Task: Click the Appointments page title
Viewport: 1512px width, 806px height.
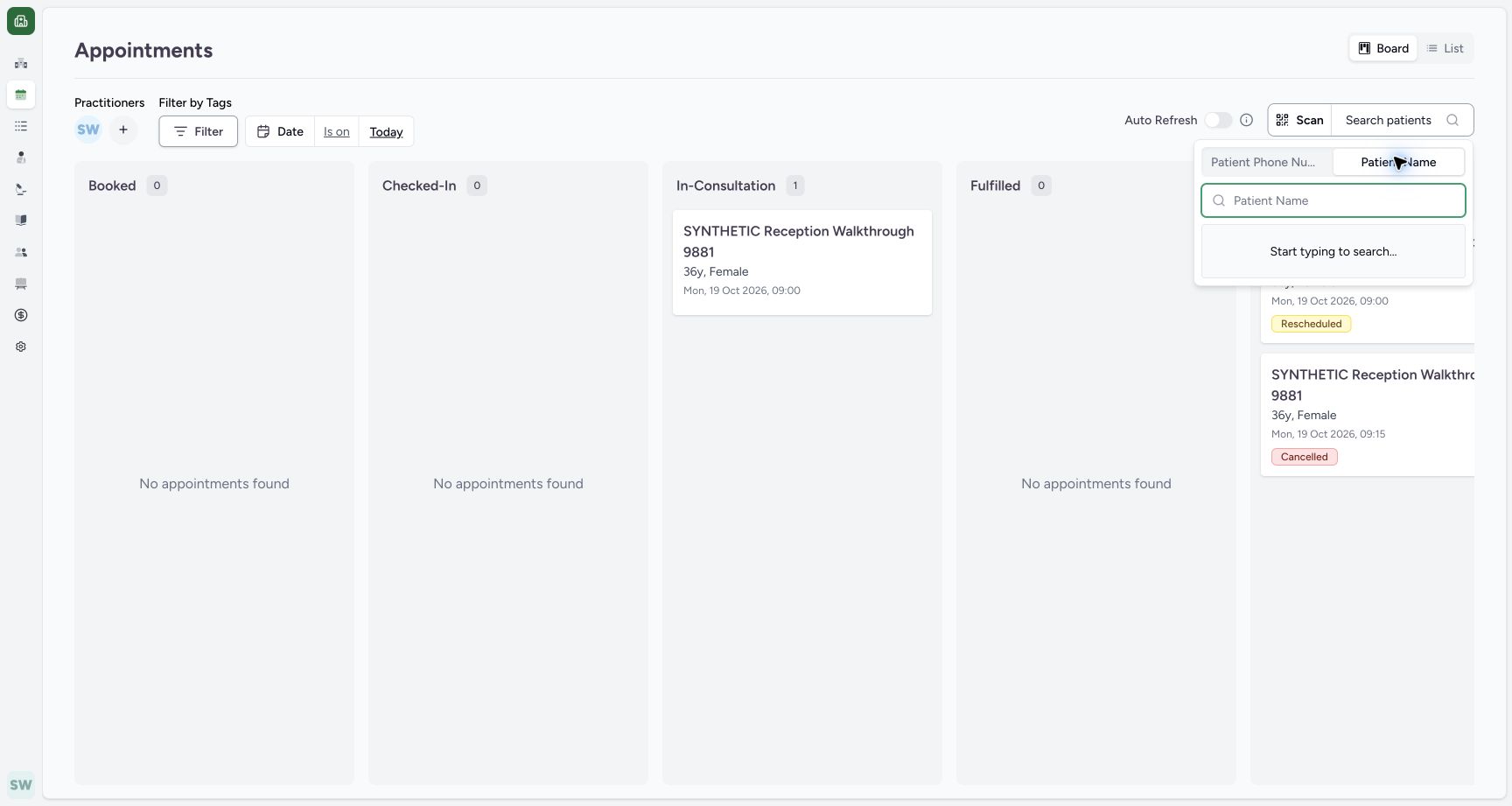Action: point(143,50)
